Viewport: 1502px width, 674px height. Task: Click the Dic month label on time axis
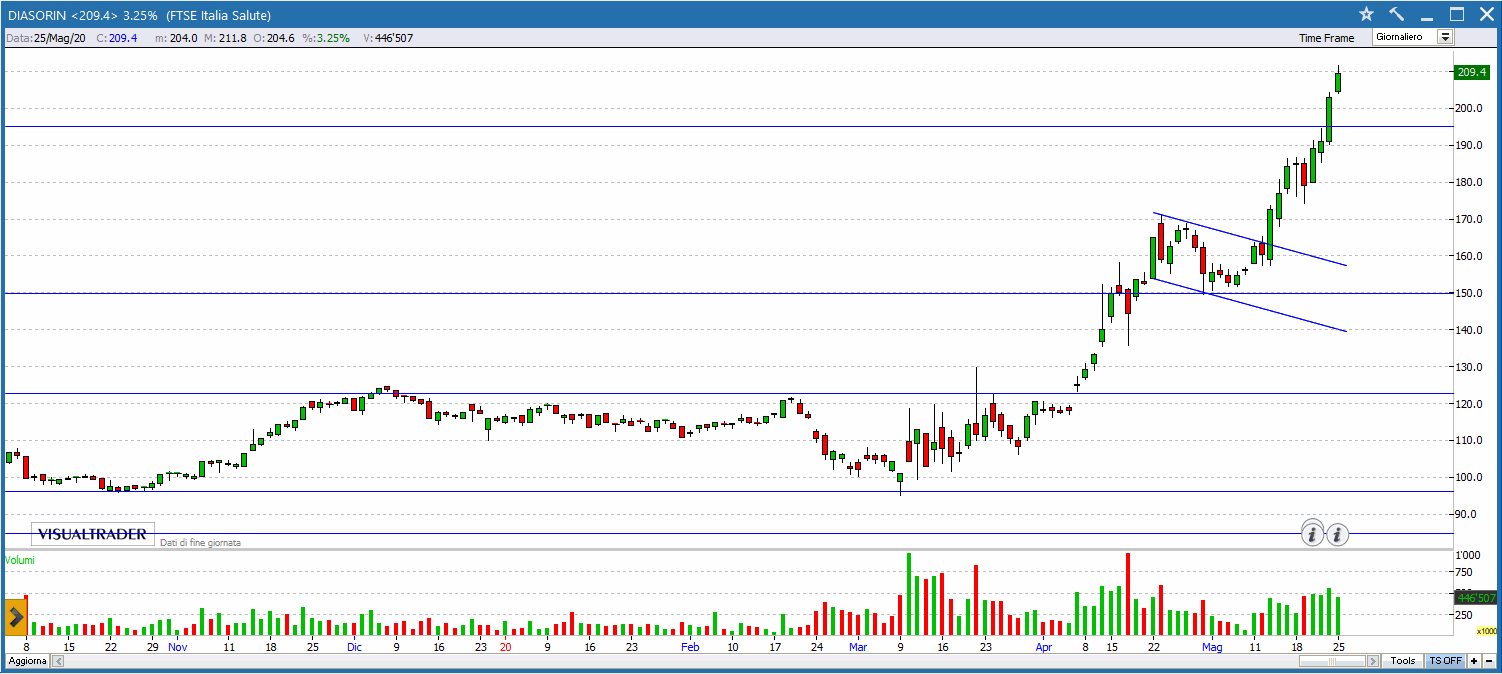coord(354,647)
